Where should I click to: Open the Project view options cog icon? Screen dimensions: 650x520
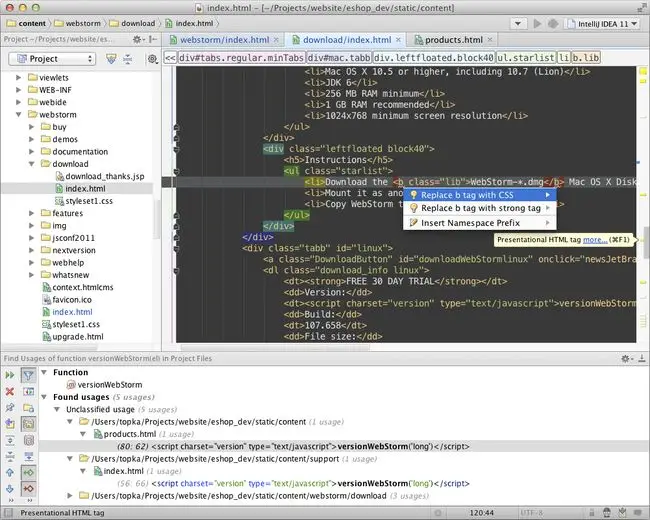tap(153, 59)
